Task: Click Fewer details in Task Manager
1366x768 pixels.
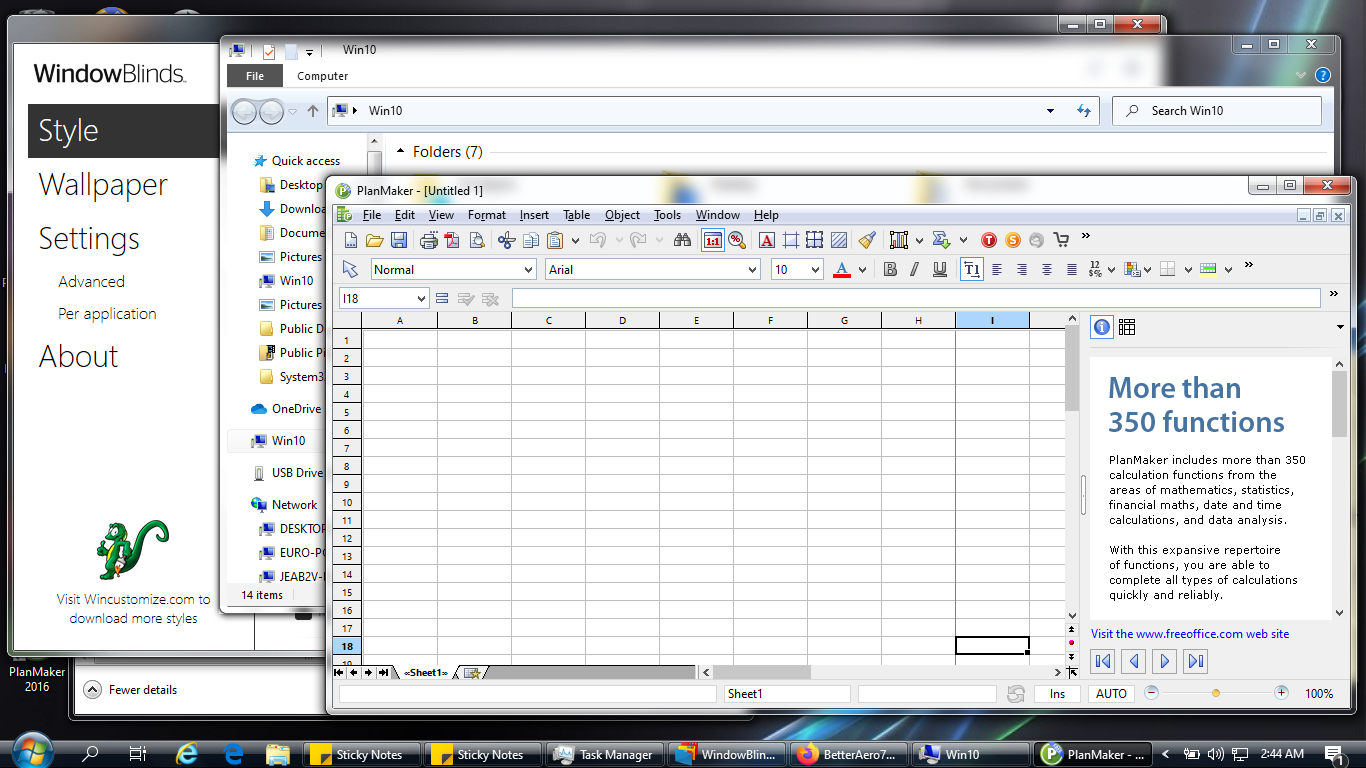Action: 143,690
